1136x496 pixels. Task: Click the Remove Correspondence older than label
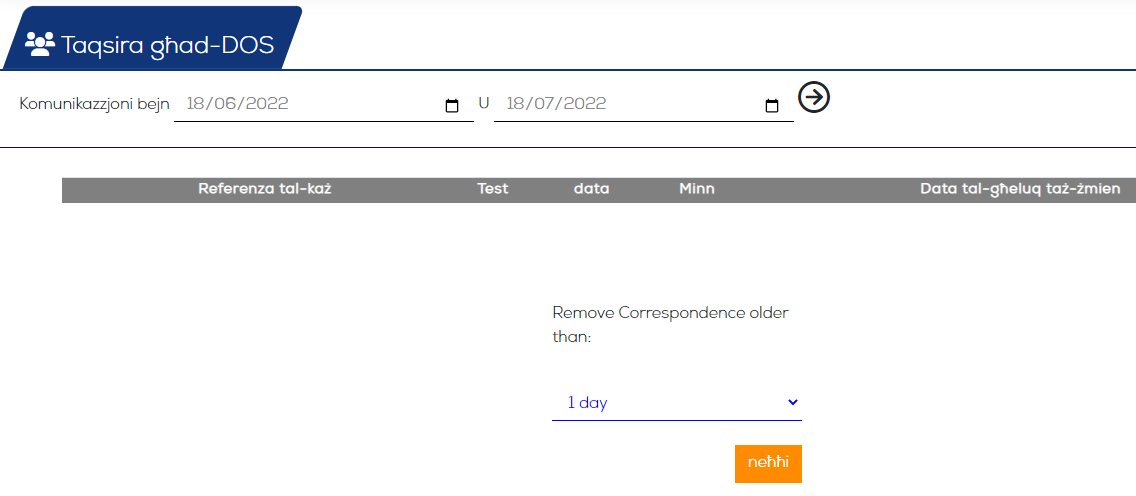[670, 325]
